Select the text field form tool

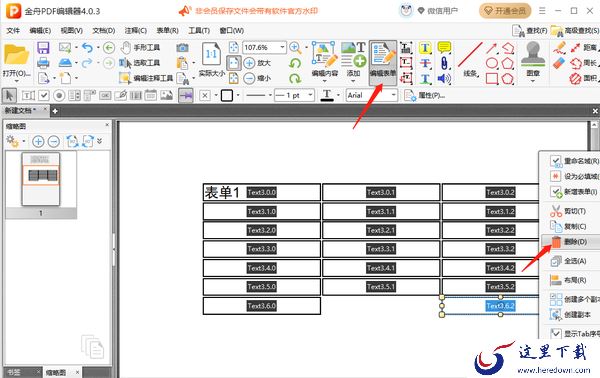tap(28, 95)
